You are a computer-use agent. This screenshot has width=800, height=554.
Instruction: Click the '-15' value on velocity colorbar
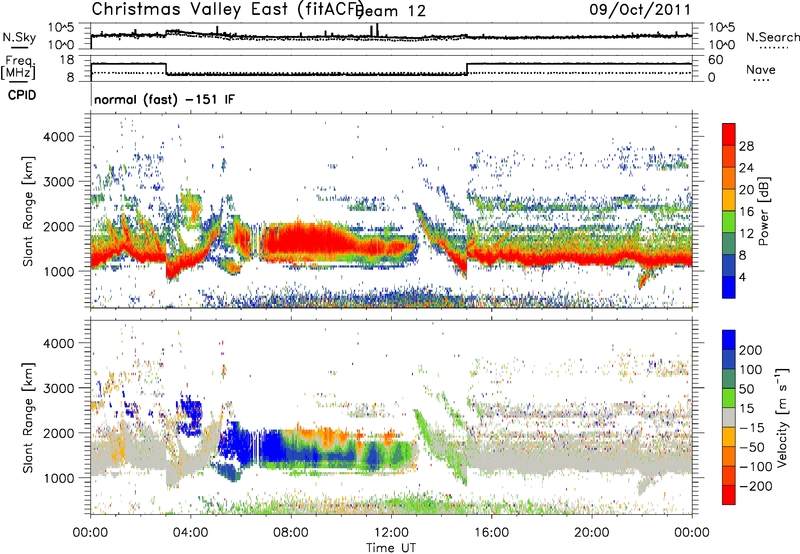click(751, 428)
